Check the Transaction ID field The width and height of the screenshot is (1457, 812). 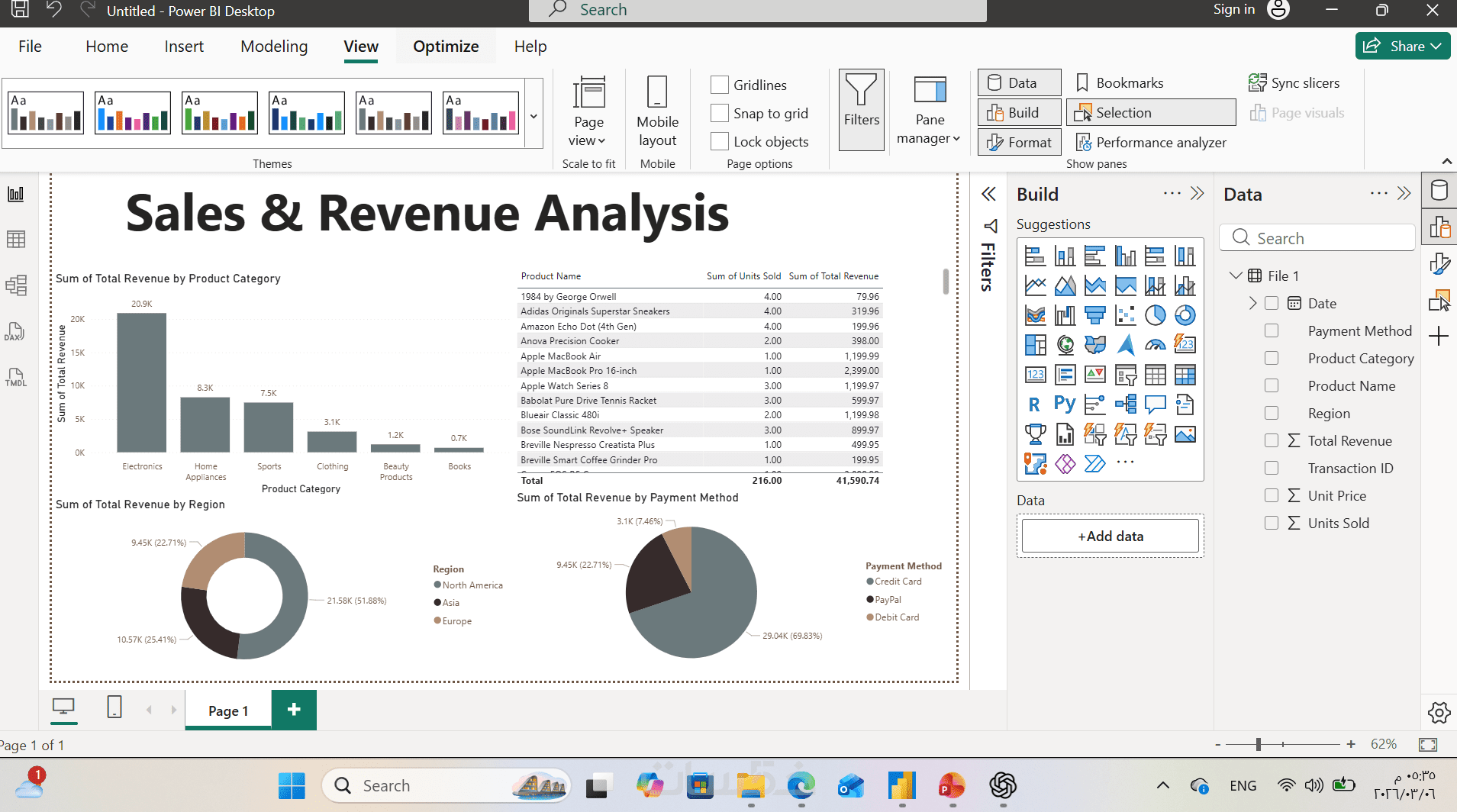[1272, 468]
